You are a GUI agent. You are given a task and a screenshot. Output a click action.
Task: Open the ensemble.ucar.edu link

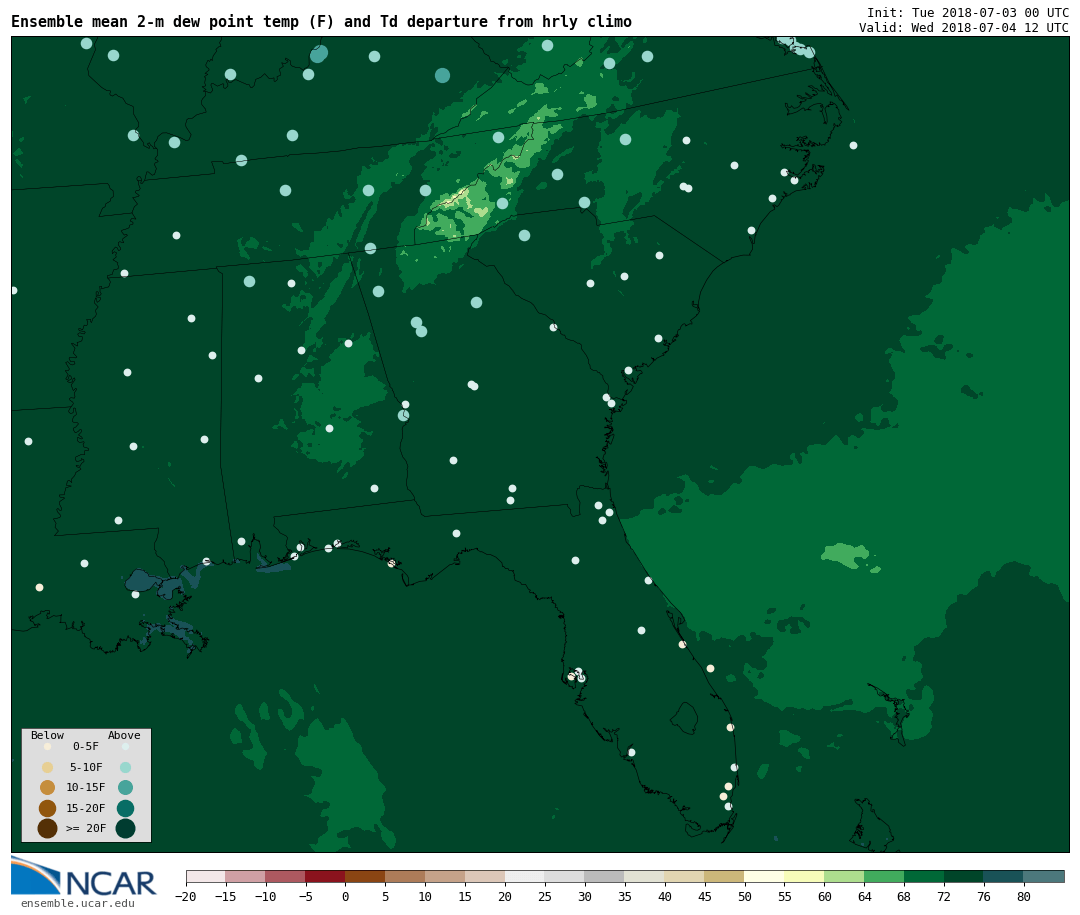click(x=77, y=904)
